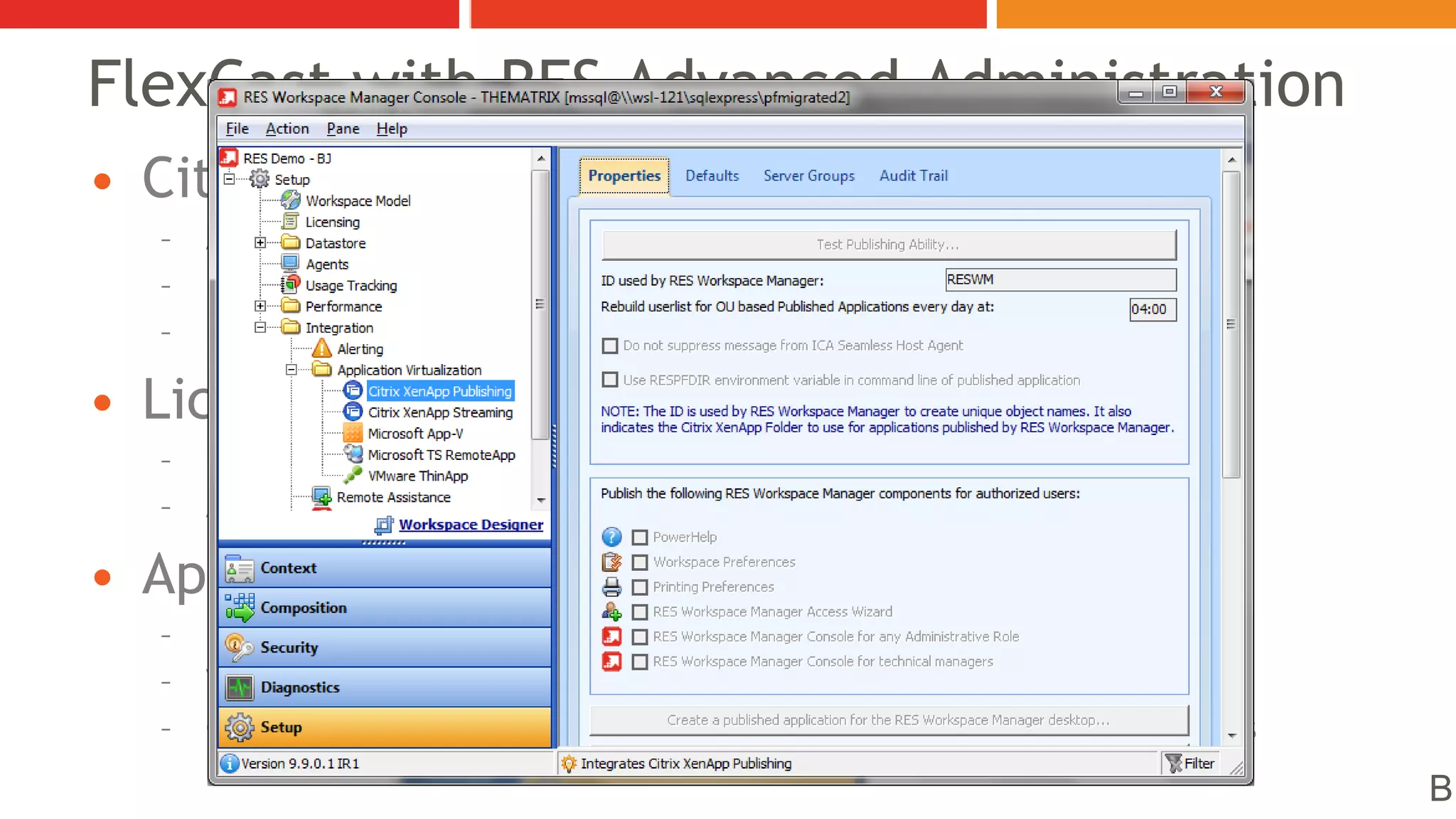Screen dimensions: 1456x819
Task: Click the Performance folder icon
Action: point(290,306)
